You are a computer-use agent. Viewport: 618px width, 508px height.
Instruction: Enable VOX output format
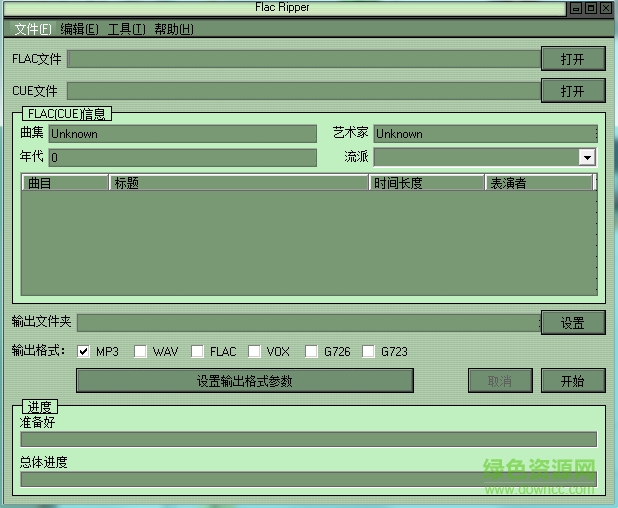(x=254, y=351)
